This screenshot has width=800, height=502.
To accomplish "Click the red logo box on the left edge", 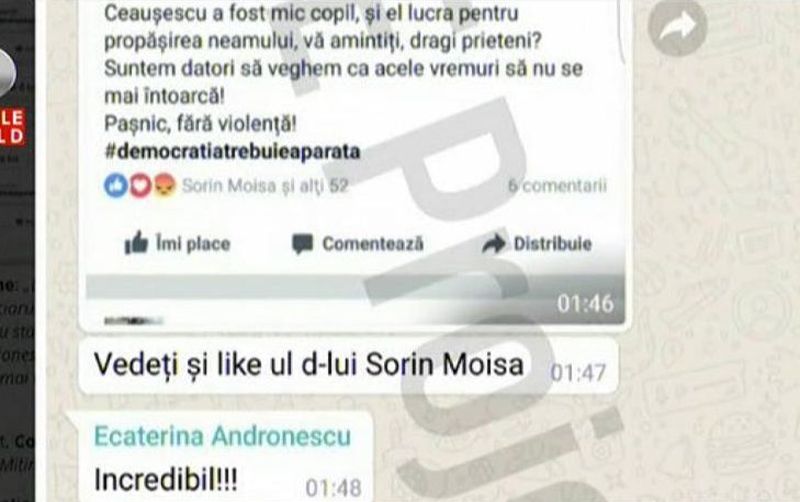I will click(12, 127).
